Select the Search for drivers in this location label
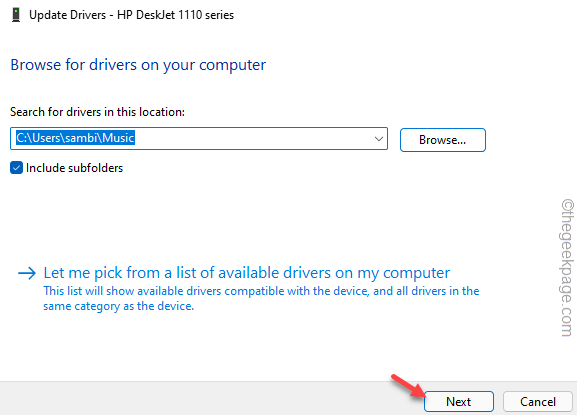Viewport: 577px width, 415px height. (x=97, y=112)
